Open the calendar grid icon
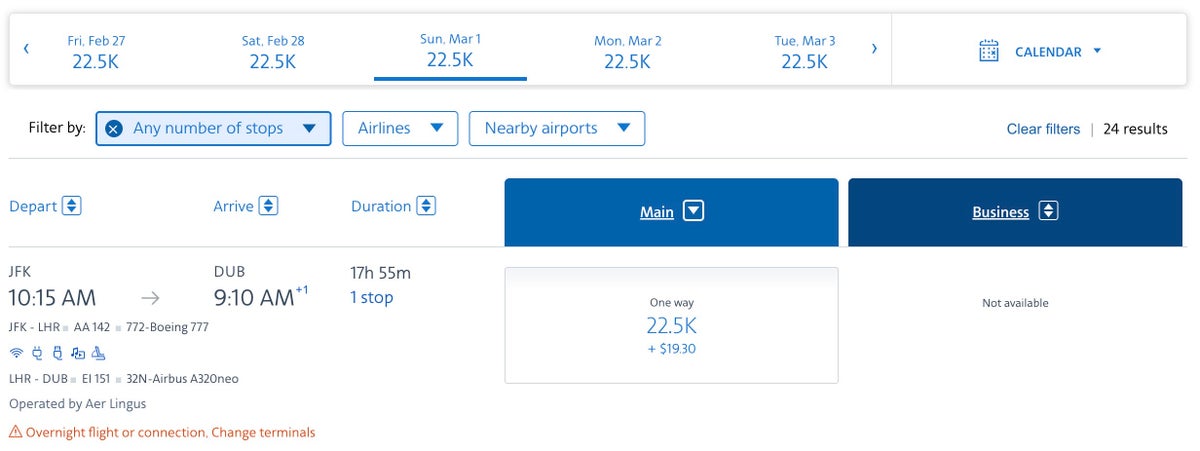The height and width of the screenshot is (451, 1200). tap(989, 51)
